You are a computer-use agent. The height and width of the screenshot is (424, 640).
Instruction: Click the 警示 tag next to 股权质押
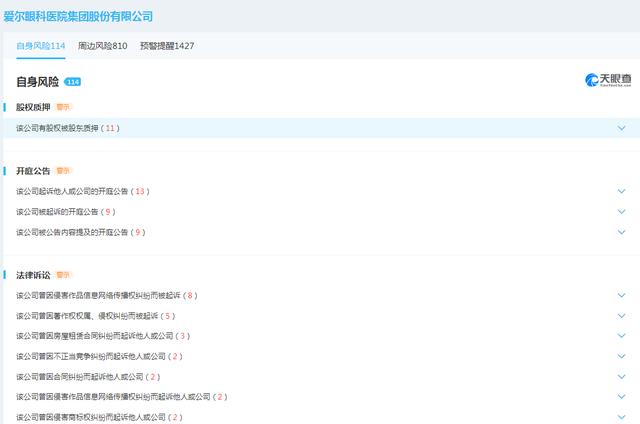63,107
